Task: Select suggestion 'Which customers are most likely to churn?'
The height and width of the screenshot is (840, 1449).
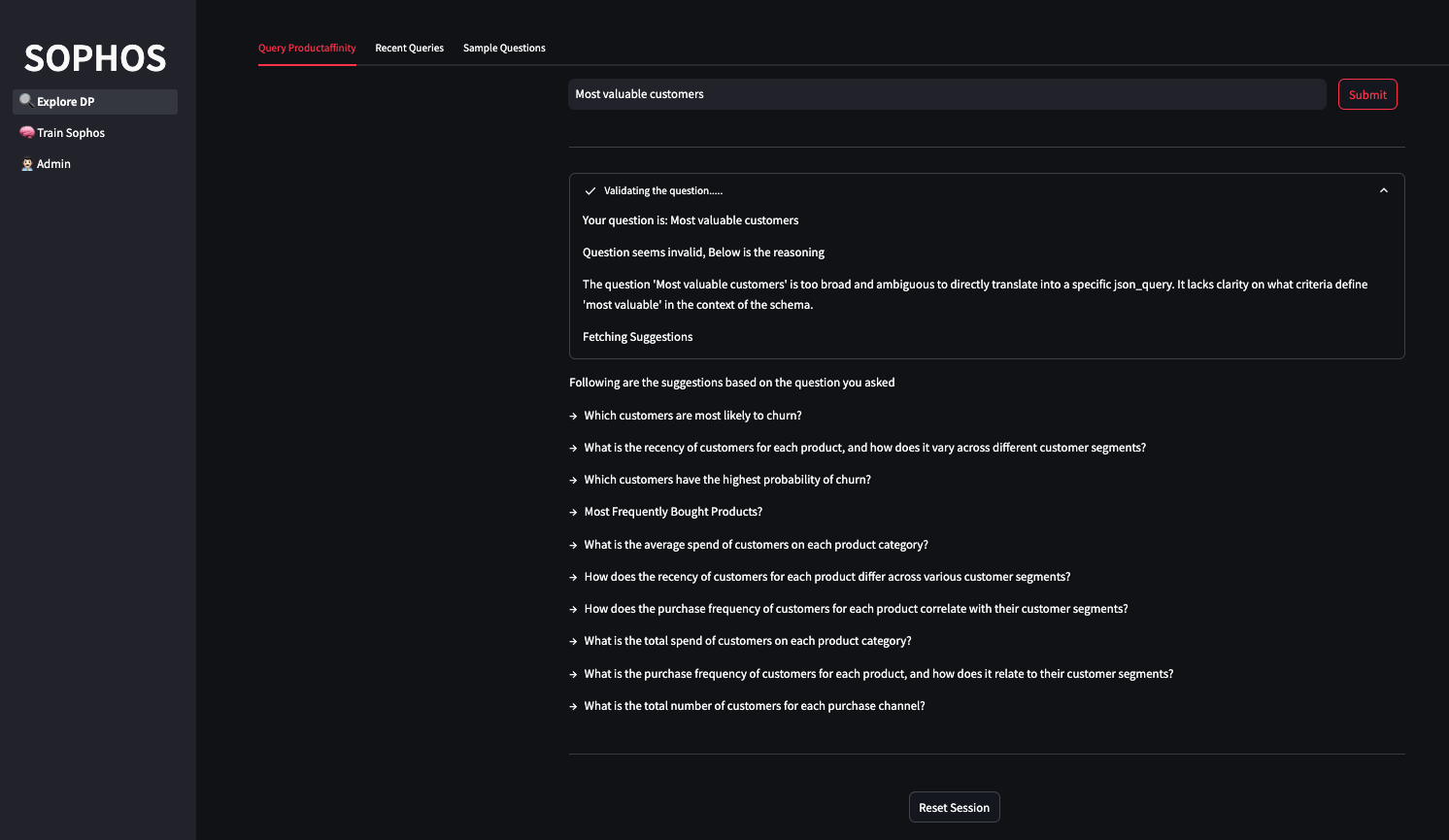Action: [692, 416]
